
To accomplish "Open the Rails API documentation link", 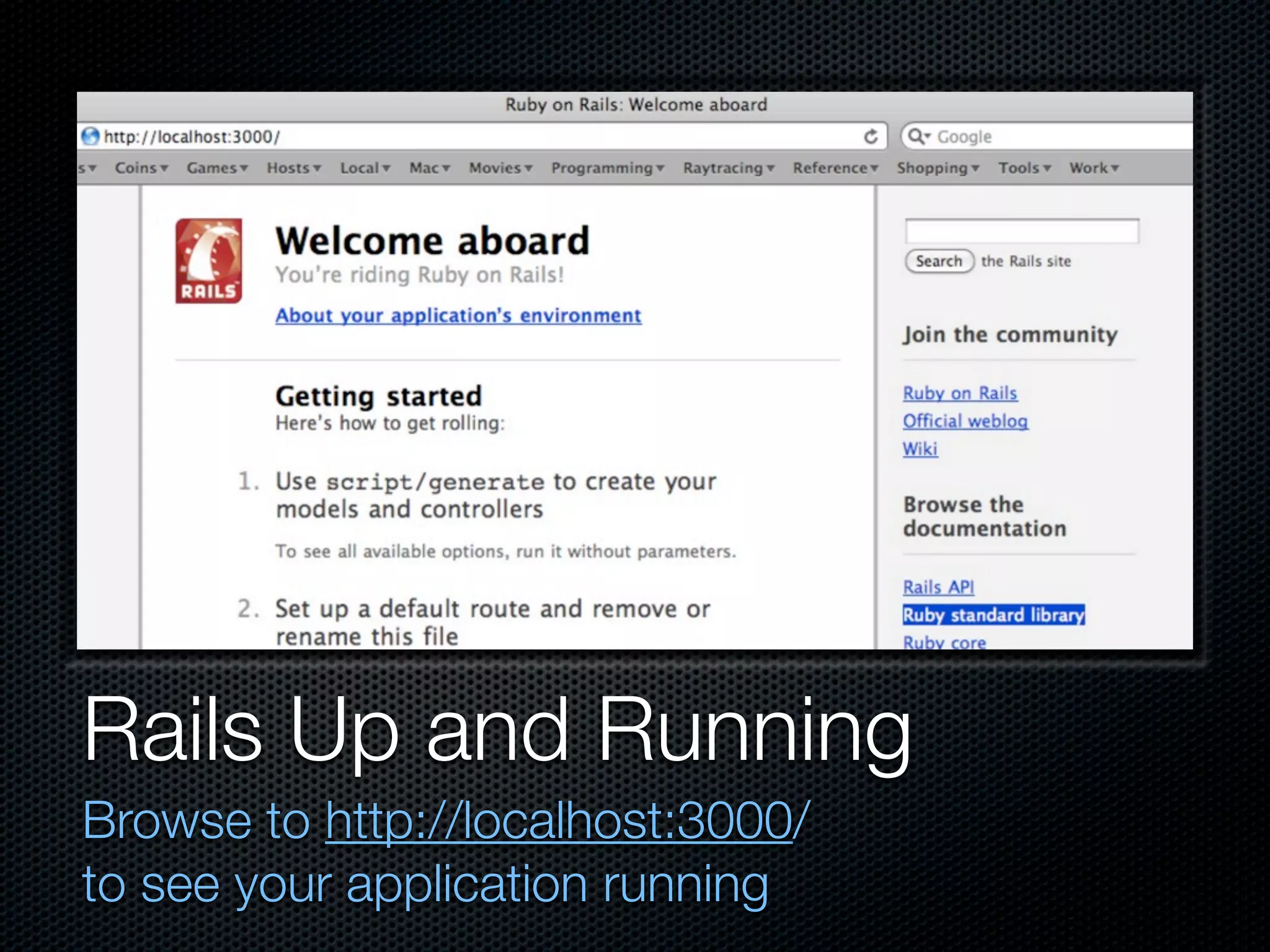I will pyautogui.click(x=938, y=587).
